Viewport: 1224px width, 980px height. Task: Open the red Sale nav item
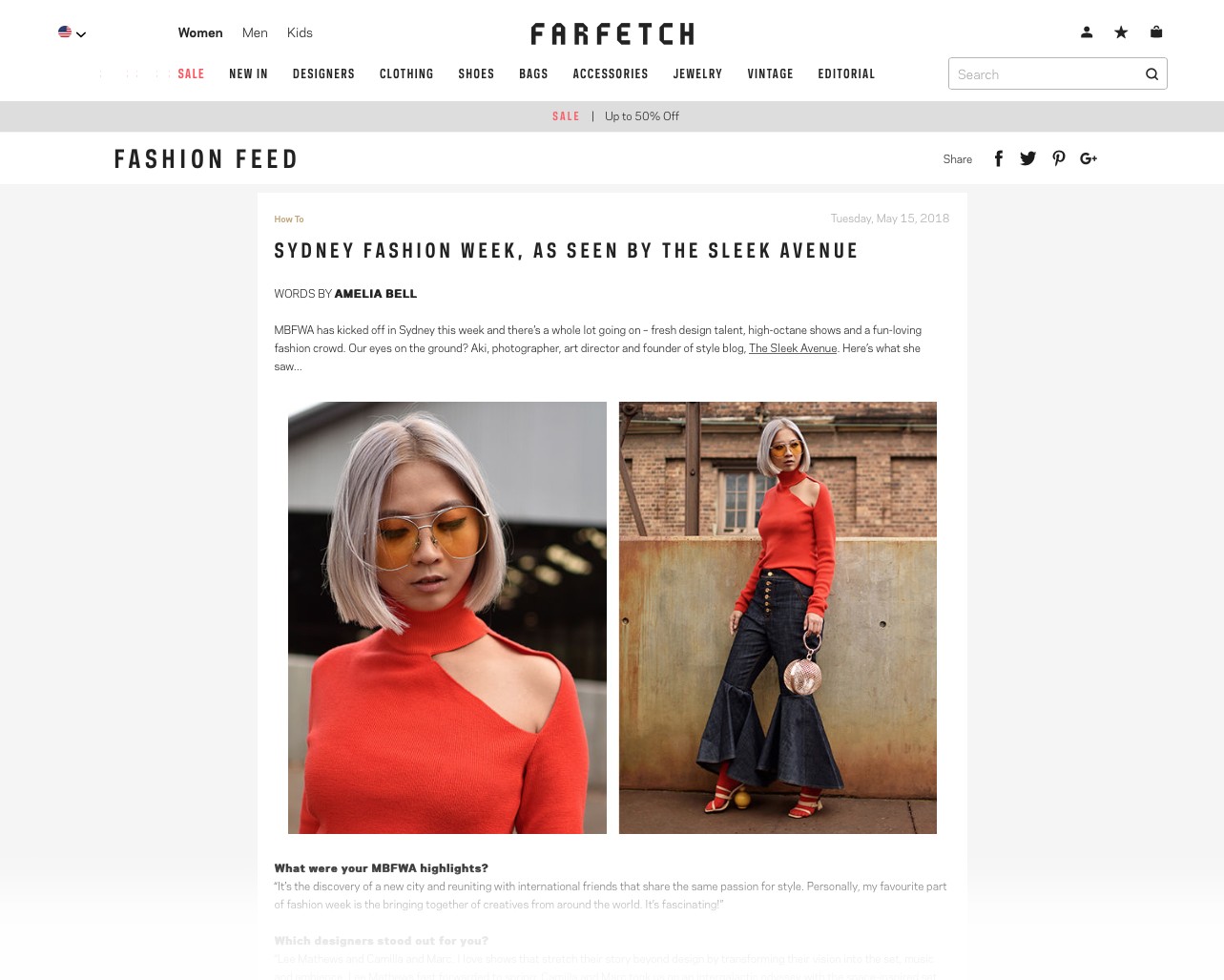[191, 73]
